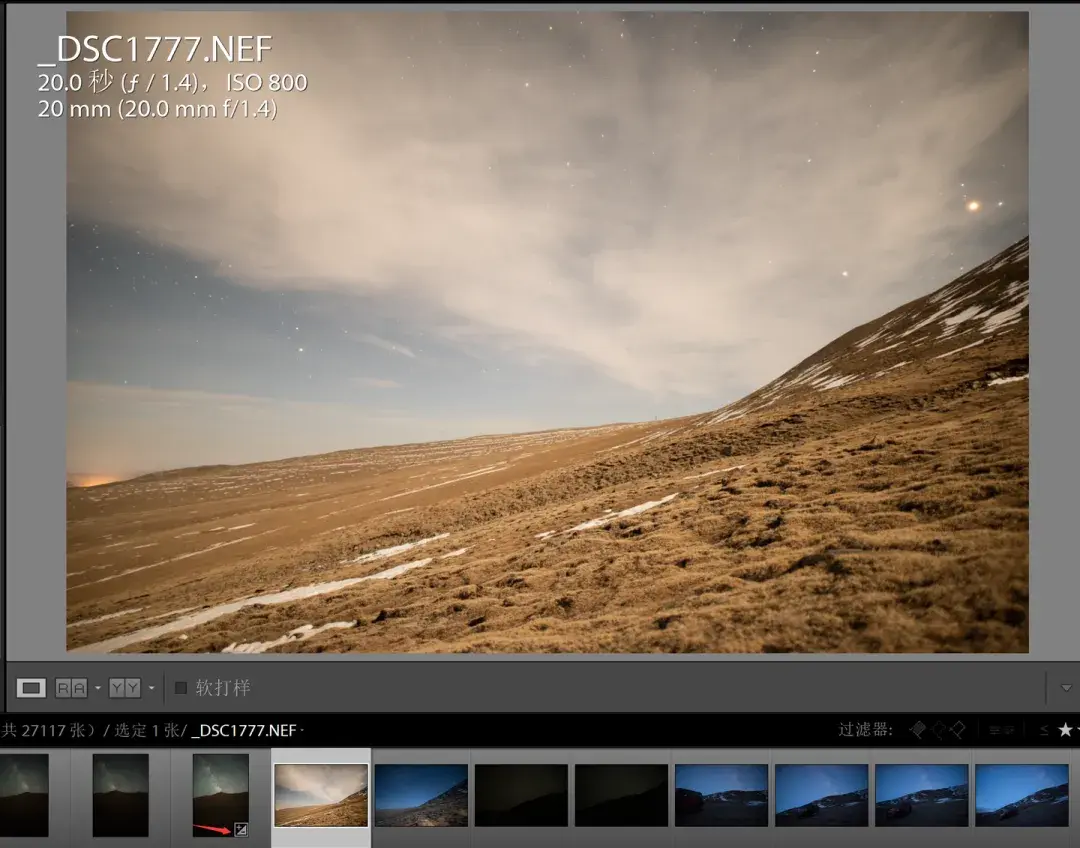Click the YY before/after view button
Viewport: 1080px width, 848px height.
125,687
